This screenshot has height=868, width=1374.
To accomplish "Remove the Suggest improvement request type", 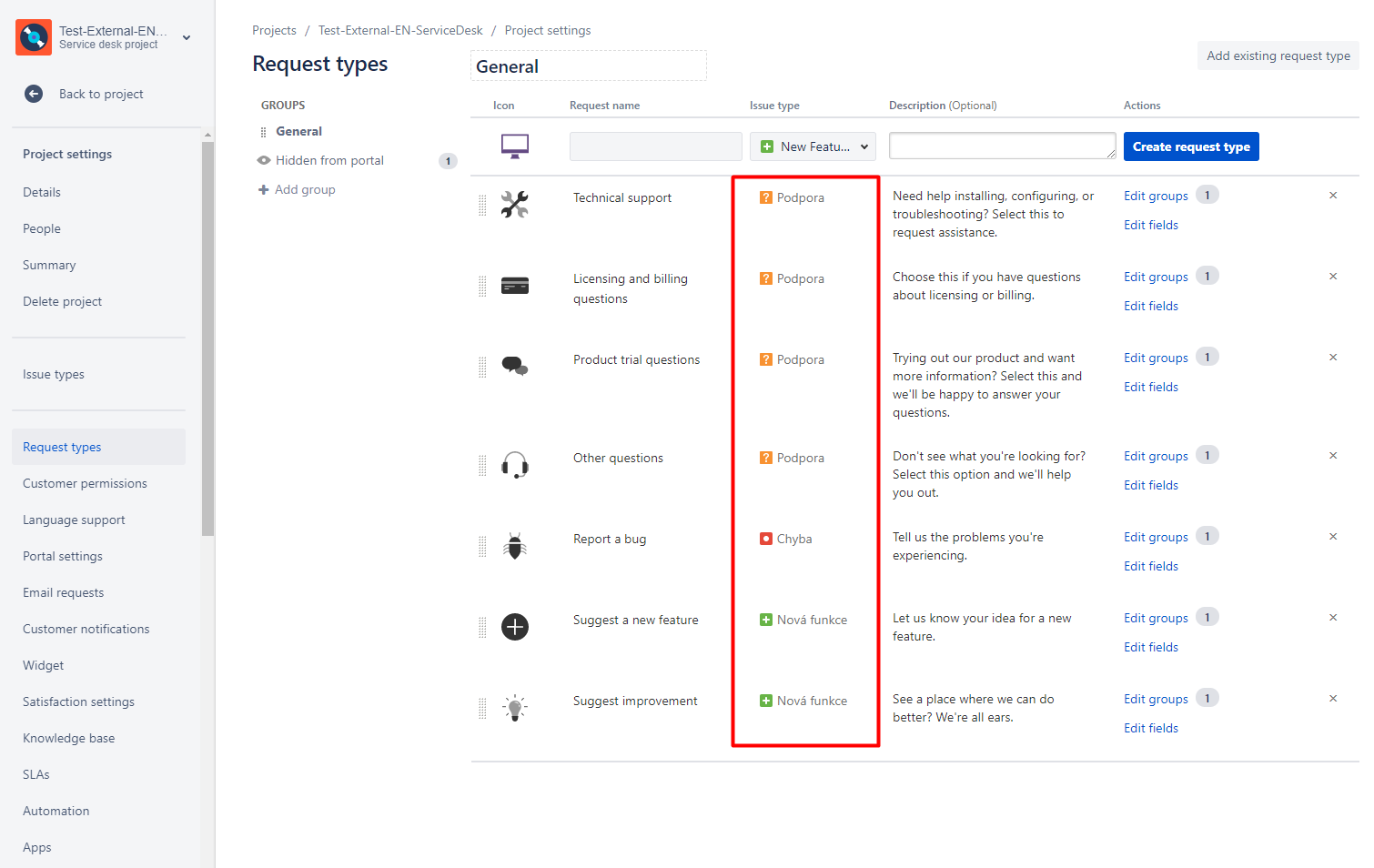I will (1333, 699).
